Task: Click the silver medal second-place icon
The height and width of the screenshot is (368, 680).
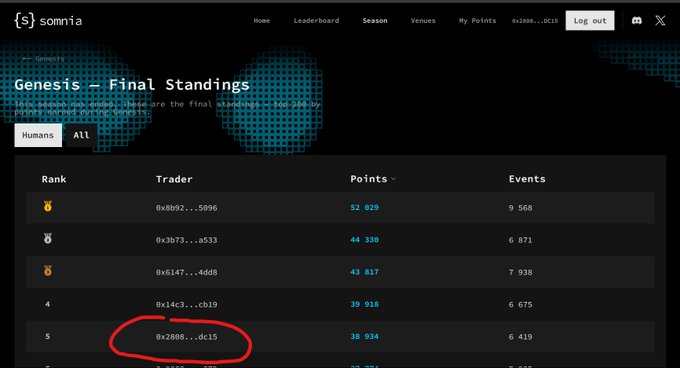Action: [48, 238]
